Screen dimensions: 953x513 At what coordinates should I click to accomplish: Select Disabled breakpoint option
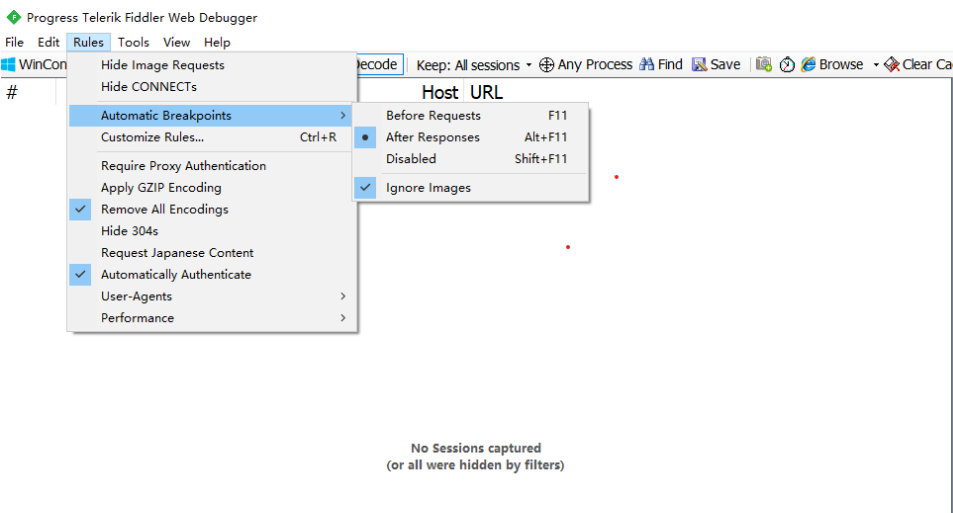(471, 159)
